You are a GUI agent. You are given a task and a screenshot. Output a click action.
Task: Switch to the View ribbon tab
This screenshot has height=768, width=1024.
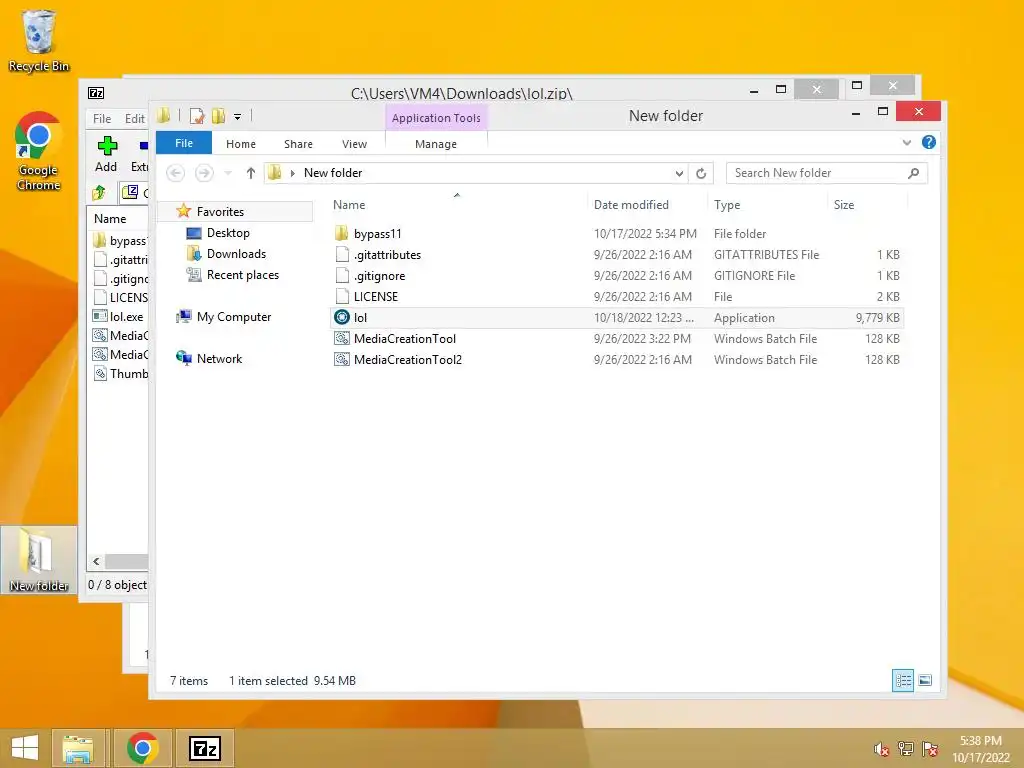355,144
